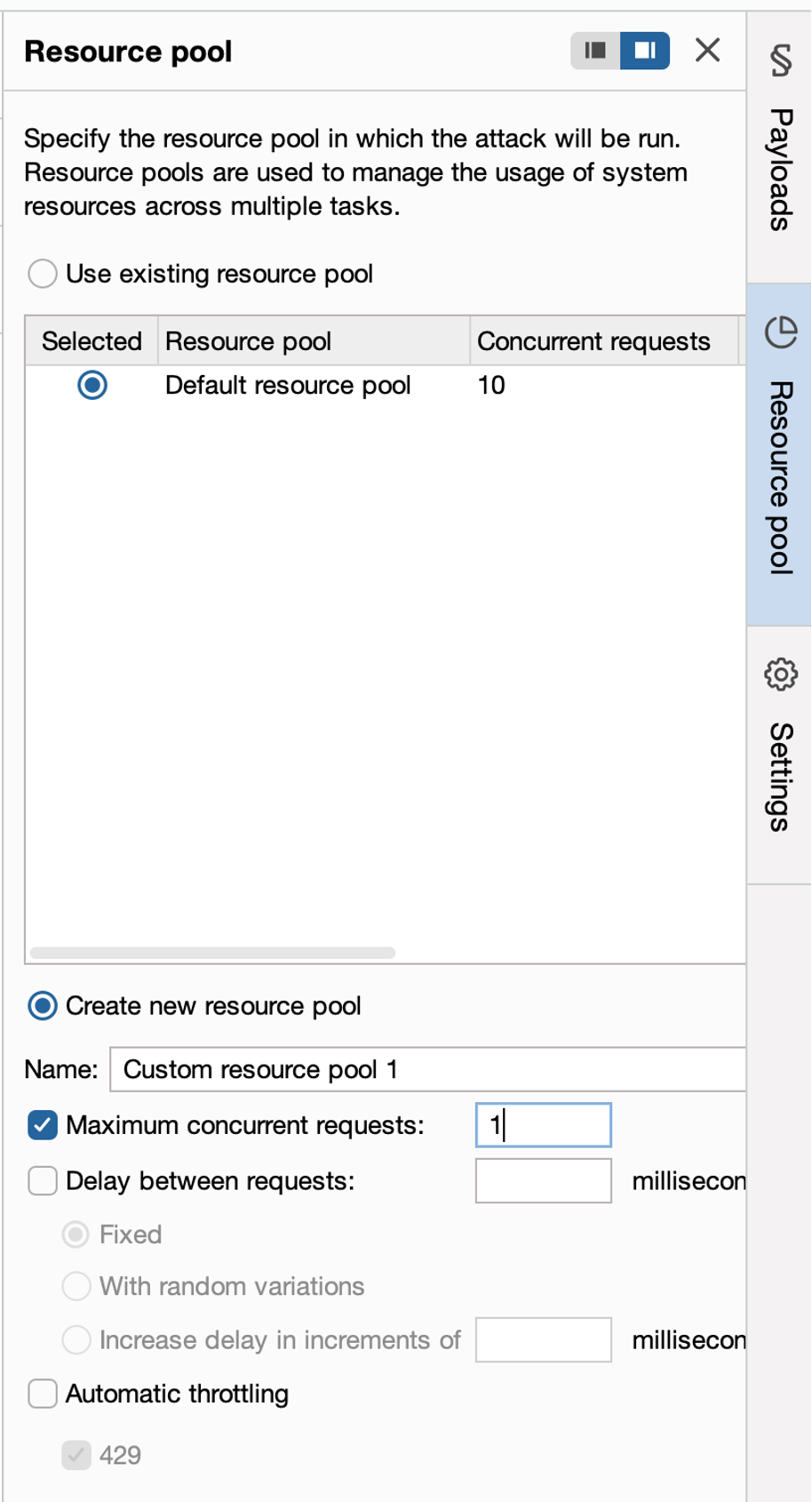Click the Delay between requests input
812x1502 pixels.
click(x=543, y=1181)
